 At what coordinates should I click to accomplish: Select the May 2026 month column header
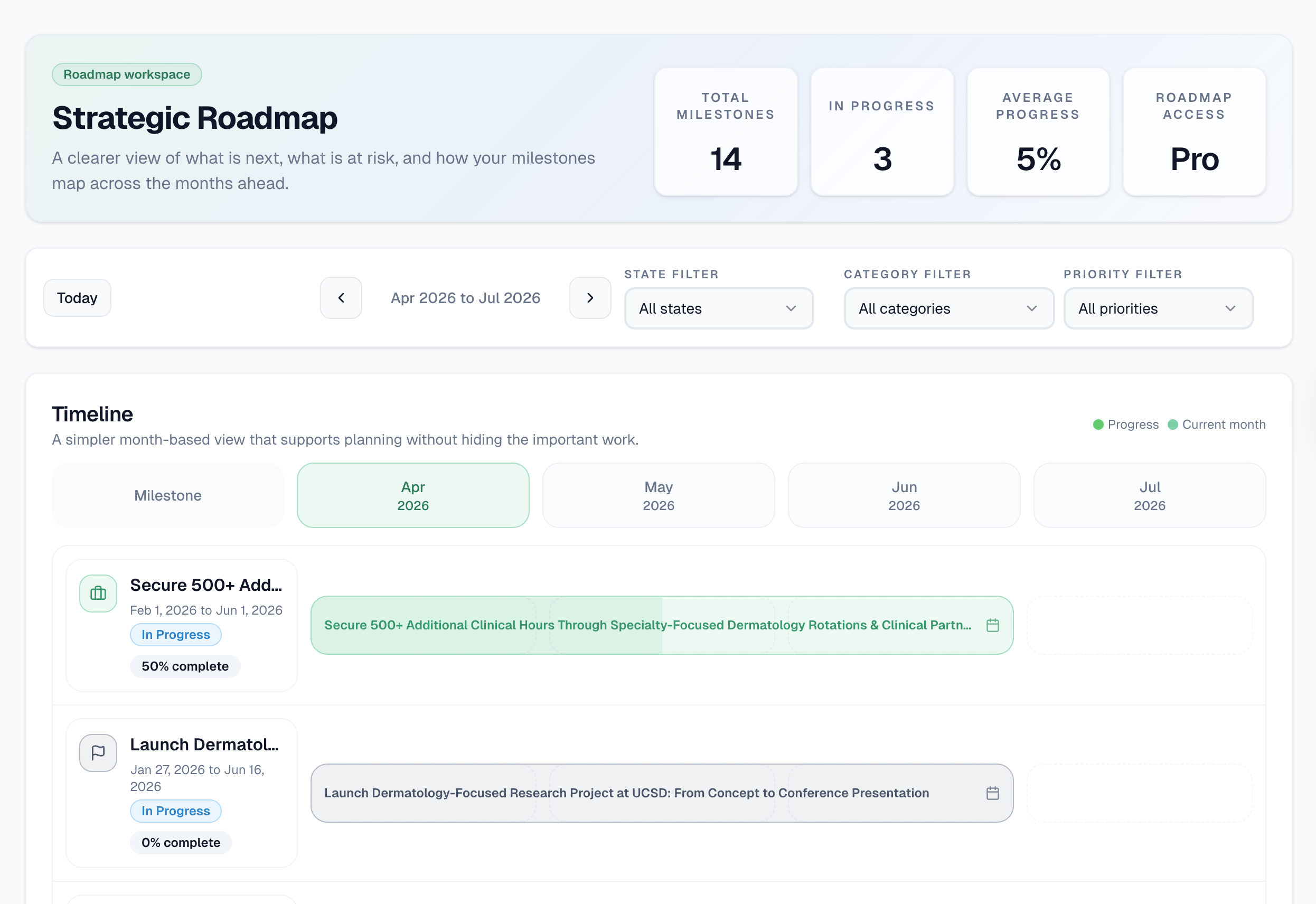coord(659,496)
